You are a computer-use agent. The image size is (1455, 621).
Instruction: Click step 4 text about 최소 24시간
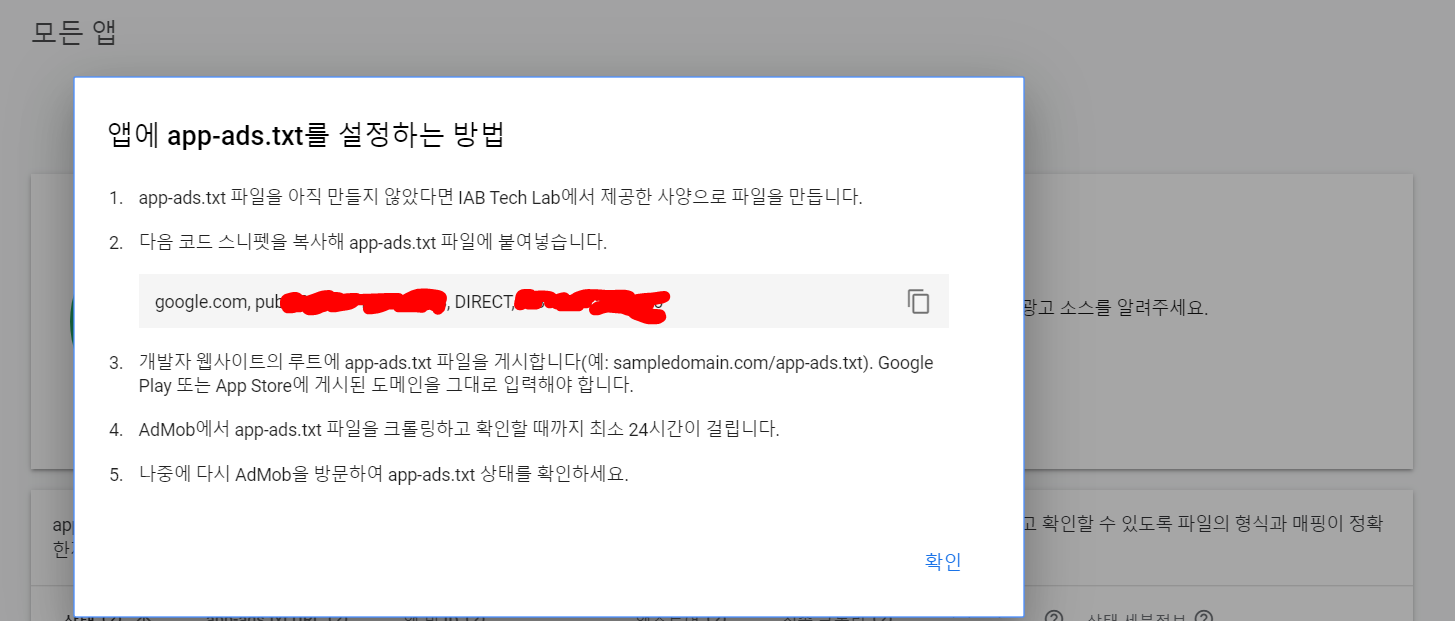pyautogui.click(x=459, y=430)
